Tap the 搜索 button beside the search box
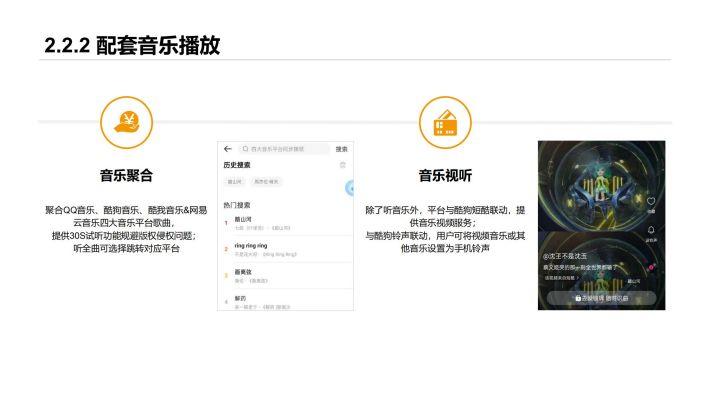The height and width of the screenshot is (399, 710). click(341, 149)
